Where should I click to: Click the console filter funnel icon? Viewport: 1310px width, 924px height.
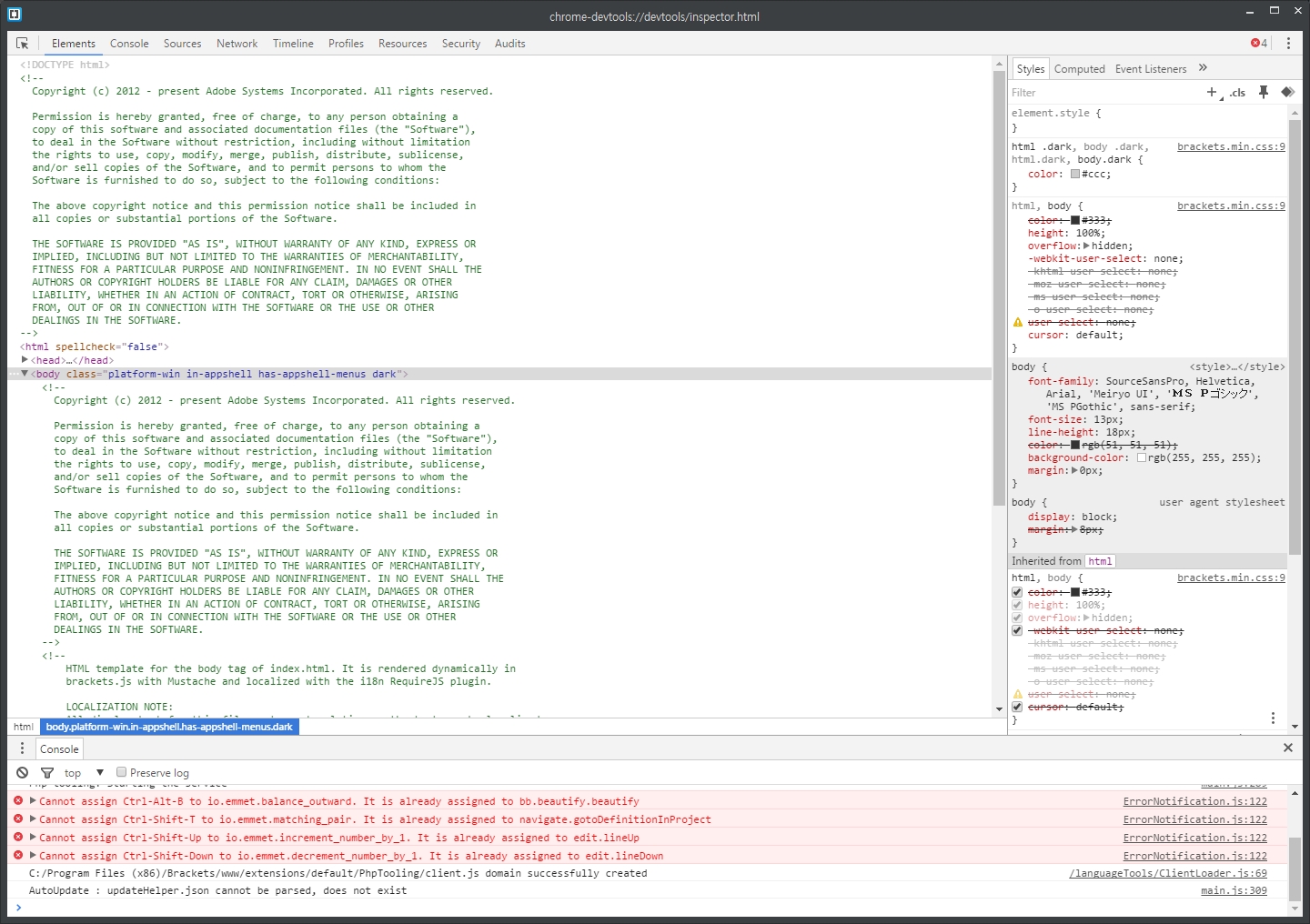coord(47,773)
